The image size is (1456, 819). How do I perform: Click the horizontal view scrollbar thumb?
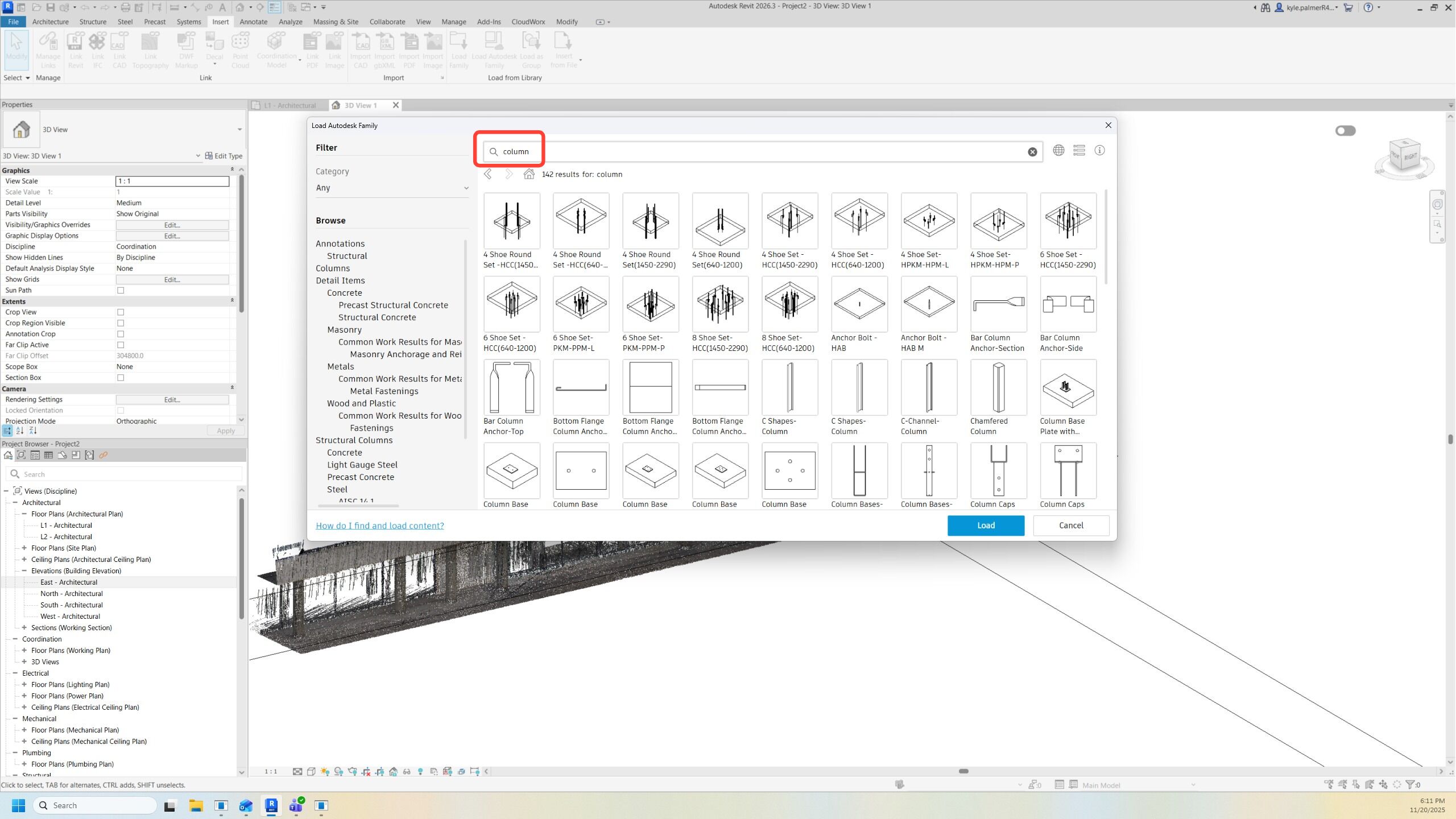point(963,771)
